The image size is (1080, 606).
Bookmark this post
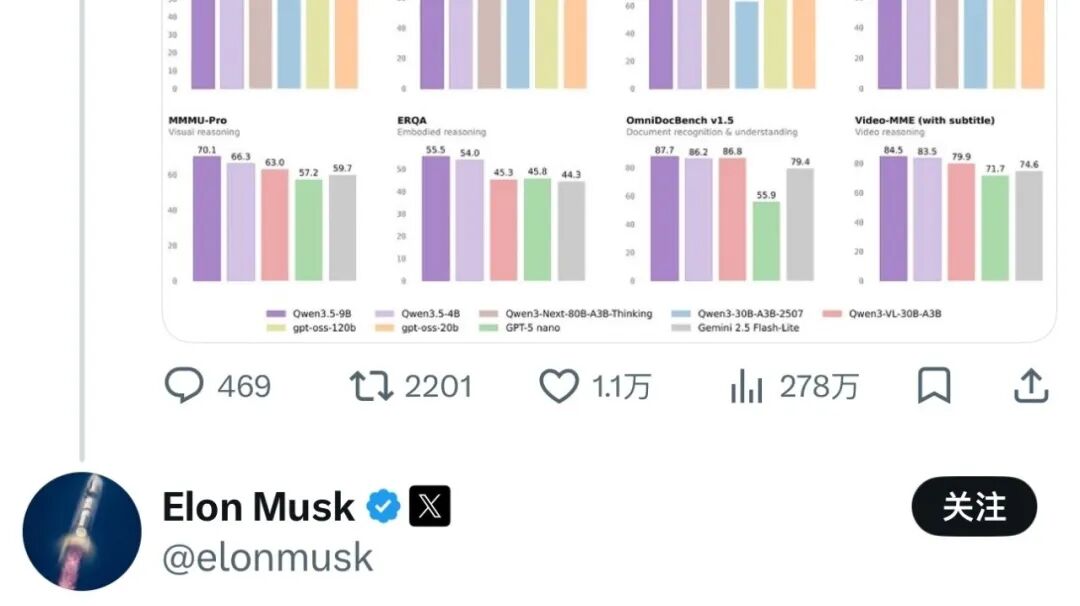pyautogui.click(x=934, y=385)
